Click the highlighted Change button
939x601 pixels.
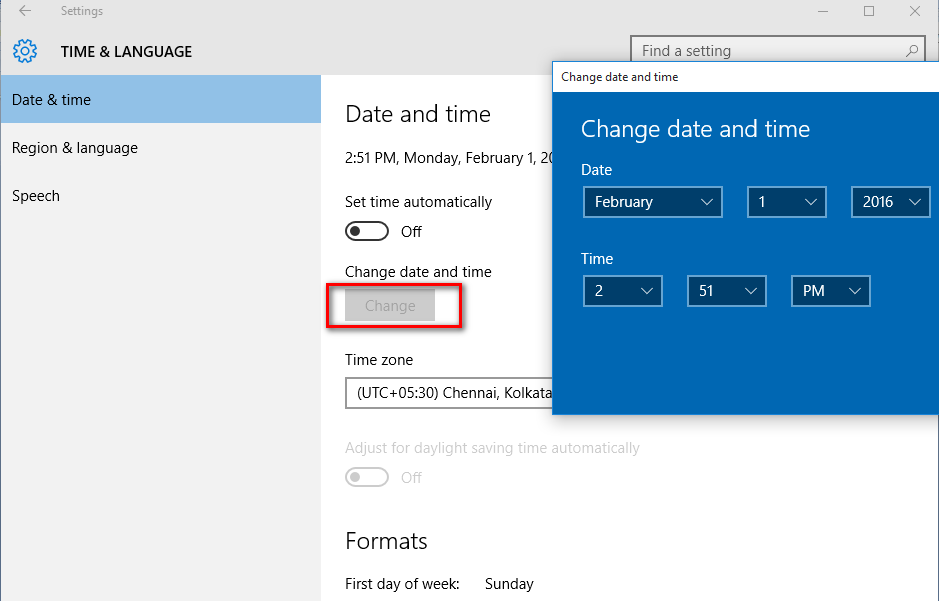tap(390, 305)
